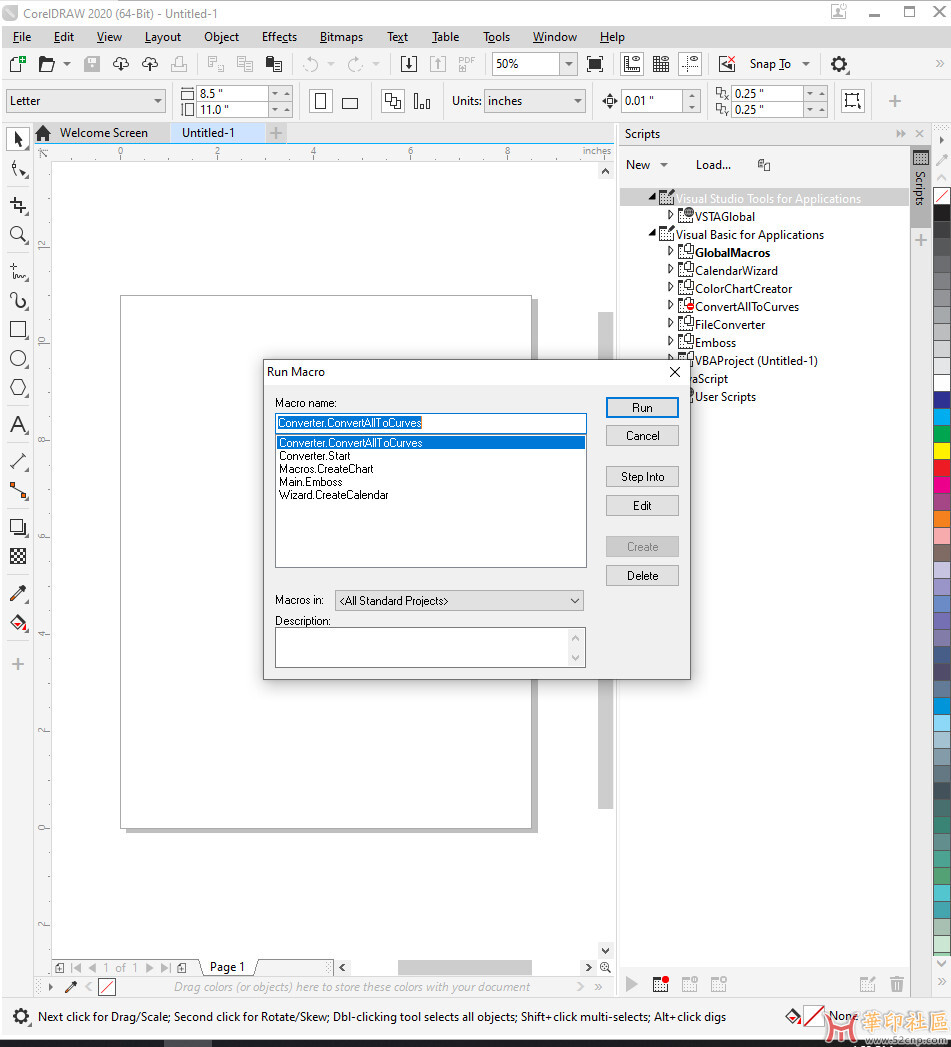Select the Crop tool in toolbox
Viewport: 951px width, 1047px height.
(18, 205)
